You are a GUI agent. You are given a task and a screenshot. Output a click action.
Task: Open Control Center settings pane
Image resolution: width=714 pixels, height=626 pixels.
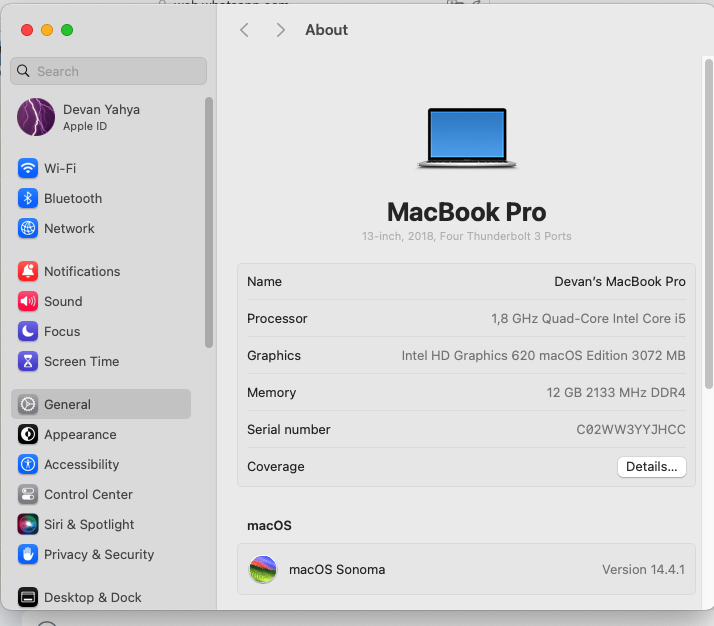(88, 494)
